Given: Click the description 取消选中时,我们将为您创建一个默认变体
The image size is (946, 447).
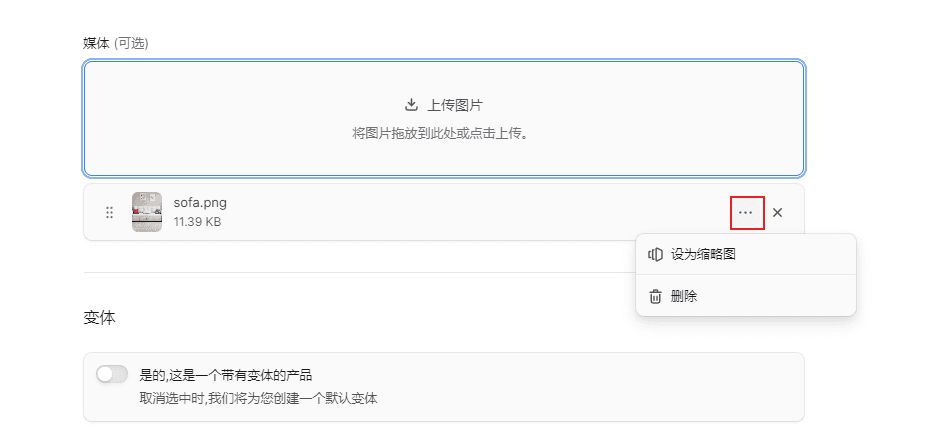Looking at the screenshot, I should 258,398.
